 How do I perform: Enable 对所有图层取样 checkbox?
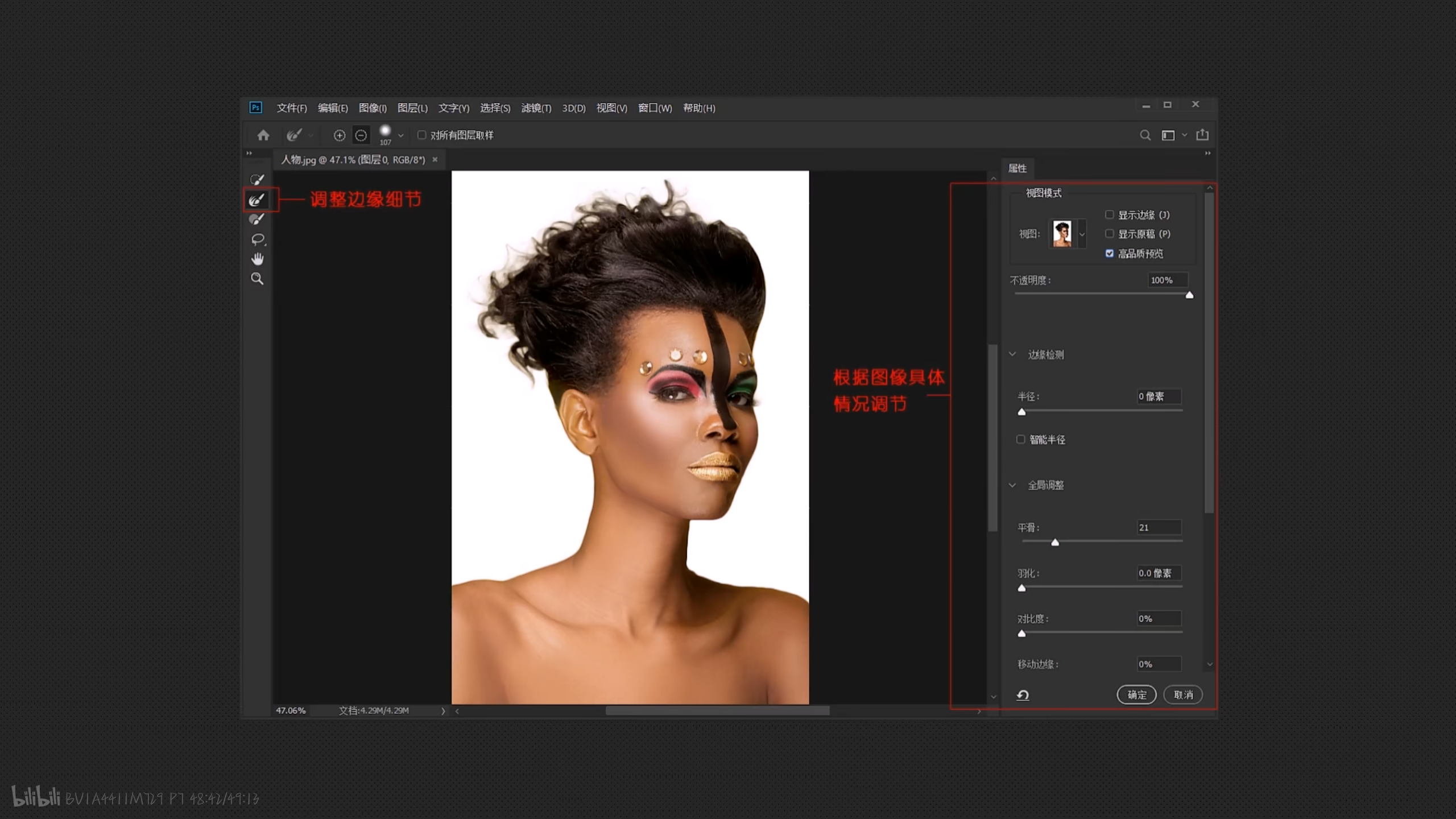[x=421, y=135]
